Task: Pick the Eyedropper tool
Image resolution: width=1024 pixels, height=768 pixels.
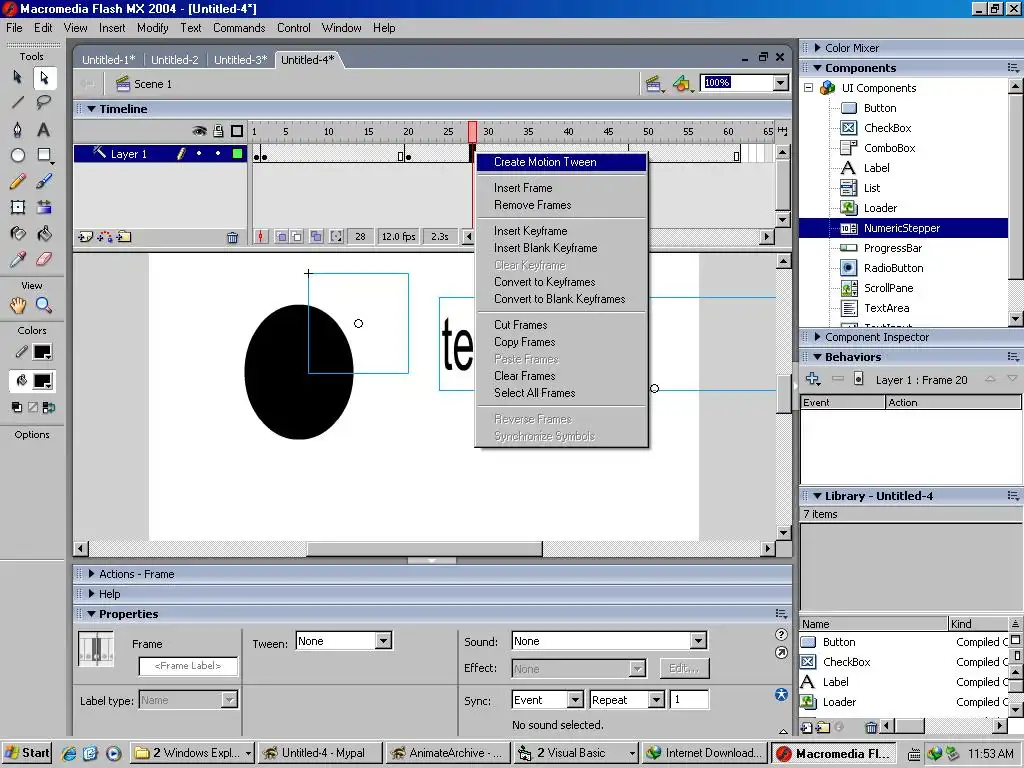Action: click(x=18, y=259)
